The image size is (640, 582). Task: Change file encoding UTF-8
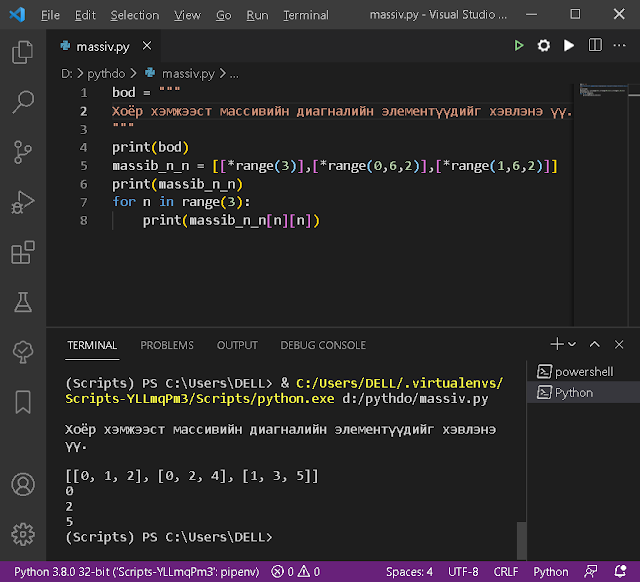click(x=463, y=572)
